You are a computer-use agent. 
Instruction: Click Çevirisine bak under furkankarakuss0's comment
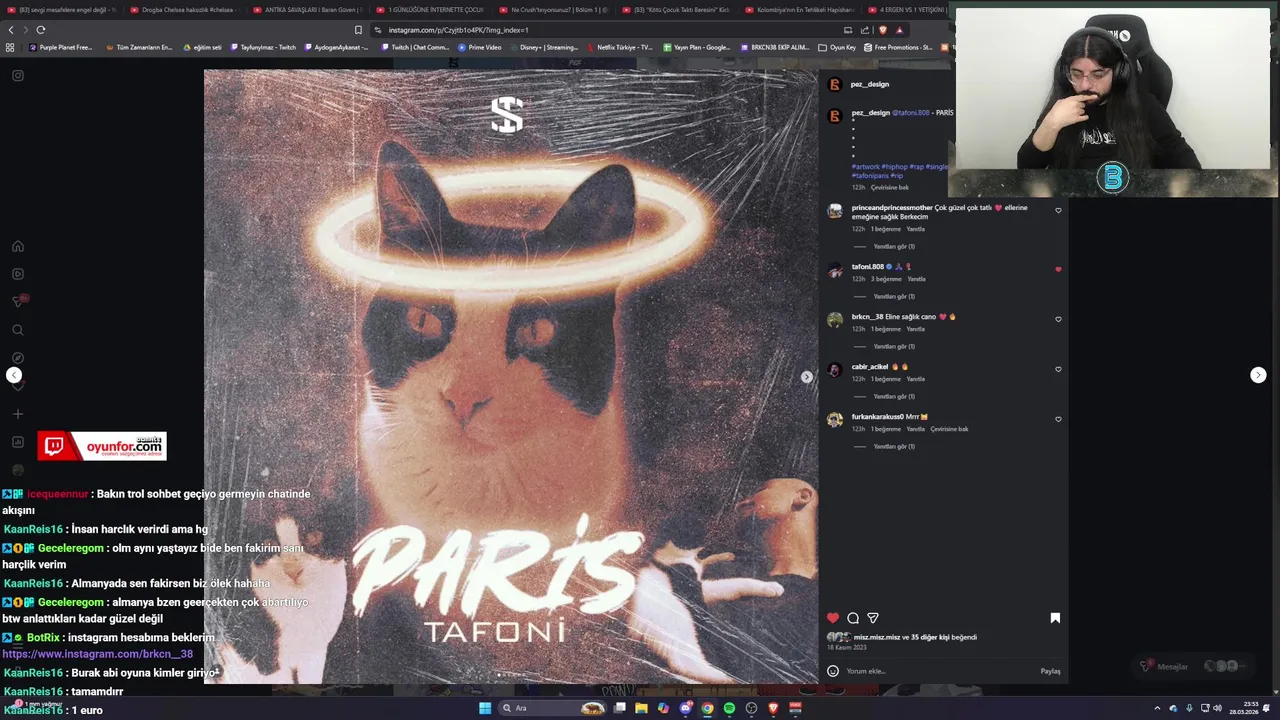[x=949, y=429]
